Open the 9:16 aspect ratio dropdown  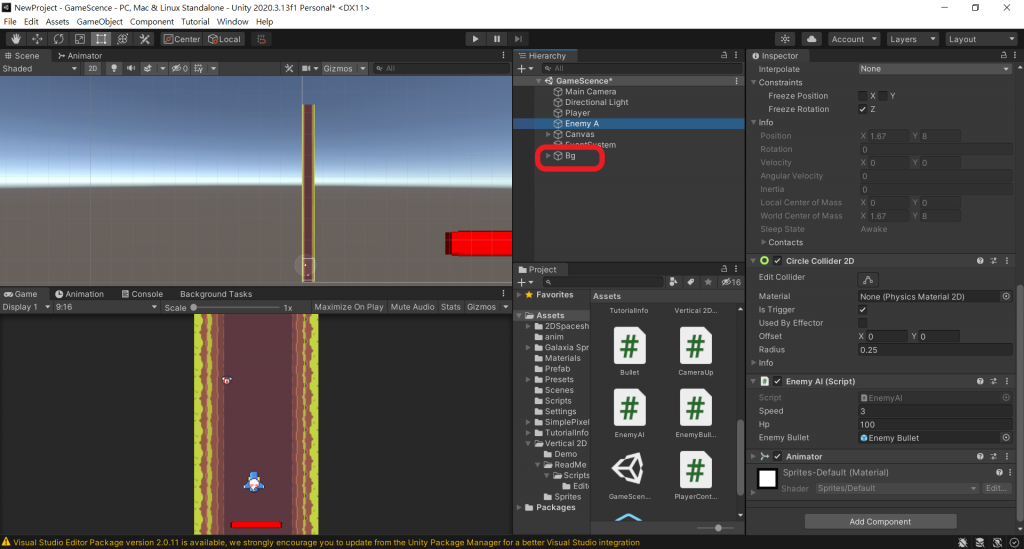(x=106, y=307)
